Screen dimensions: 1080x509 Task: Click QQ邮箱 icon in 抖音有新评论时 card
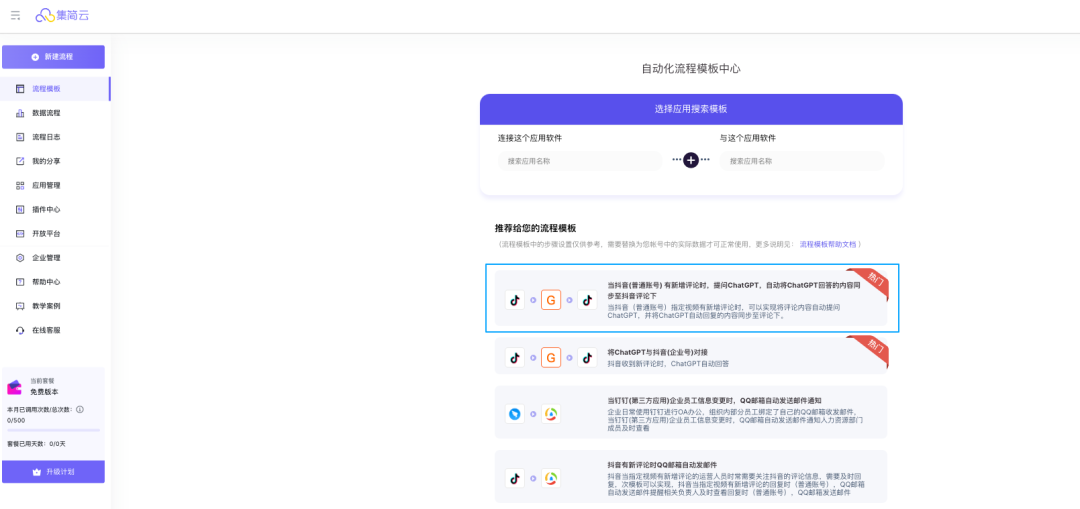550,478
